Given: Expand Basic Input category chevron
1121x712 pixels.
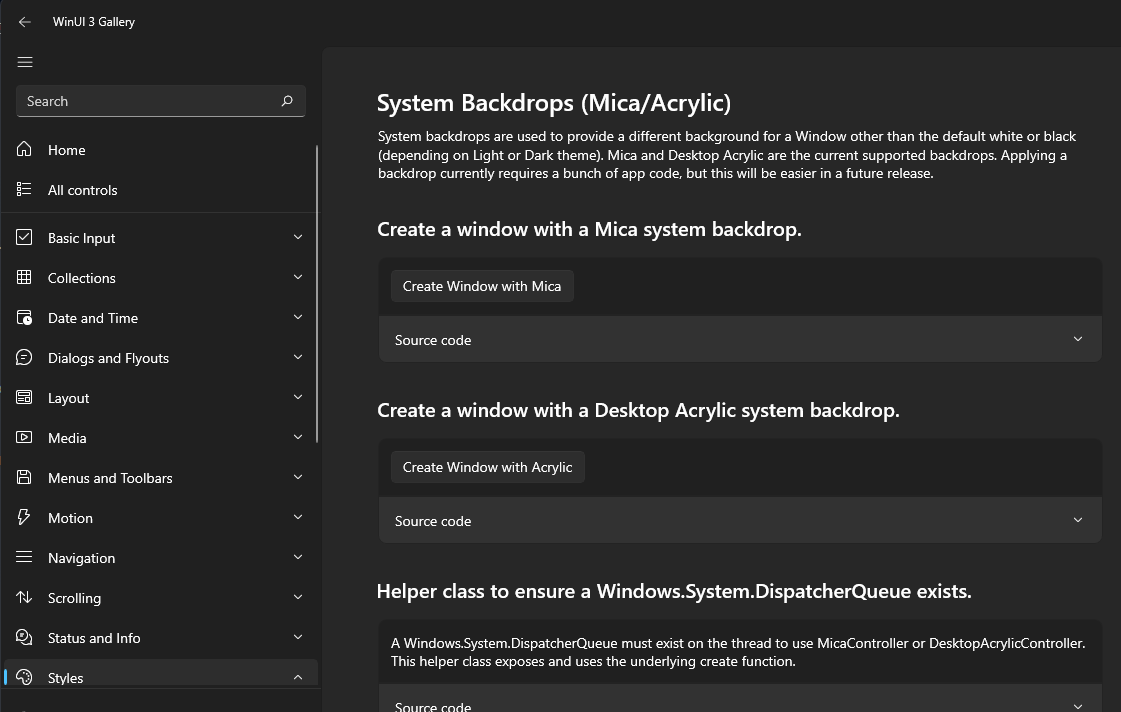Looking at the screenshot, I should click(298, 237).
